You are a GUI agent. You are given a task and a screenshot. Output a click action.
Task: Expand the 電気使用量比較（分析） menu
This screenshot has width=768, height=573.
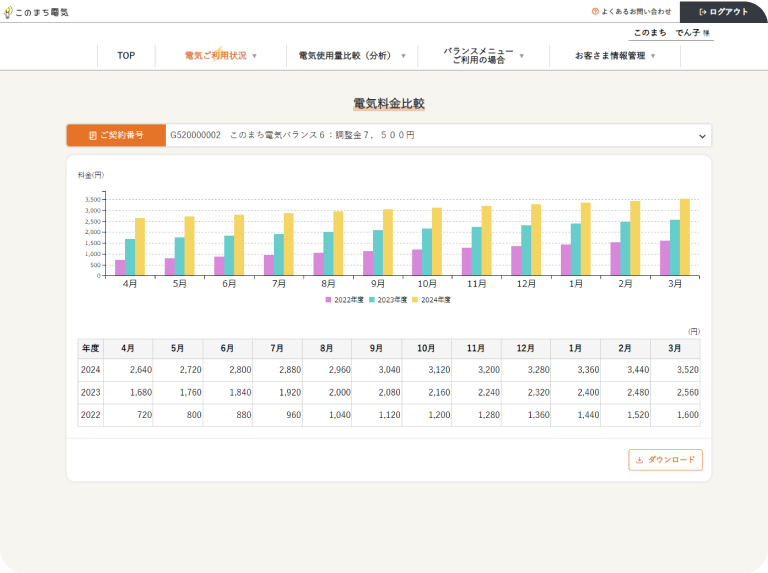click(352, 56)
